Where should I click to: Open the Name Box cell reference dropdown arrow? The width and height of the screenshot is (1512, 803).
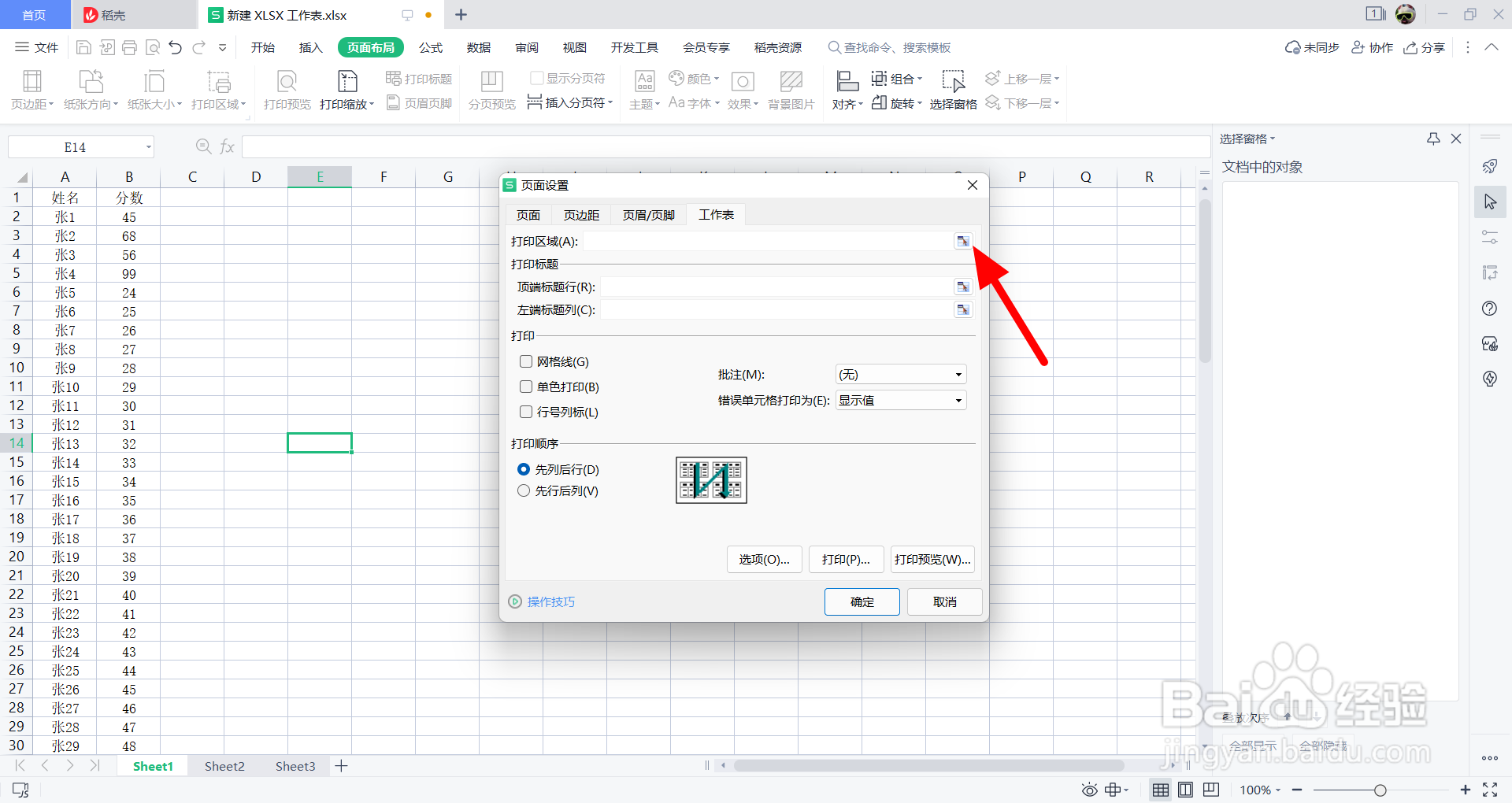coord(148,147)
